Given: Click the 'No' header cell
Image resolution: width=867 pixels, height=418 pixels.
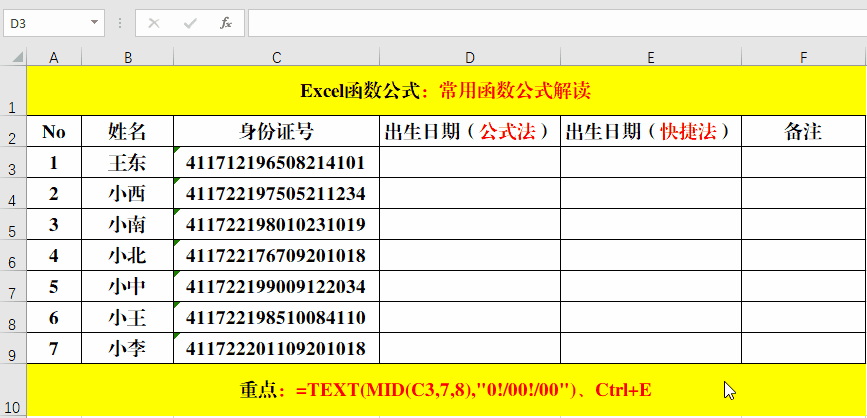Looking at the screenshot, I should (54, 131).
